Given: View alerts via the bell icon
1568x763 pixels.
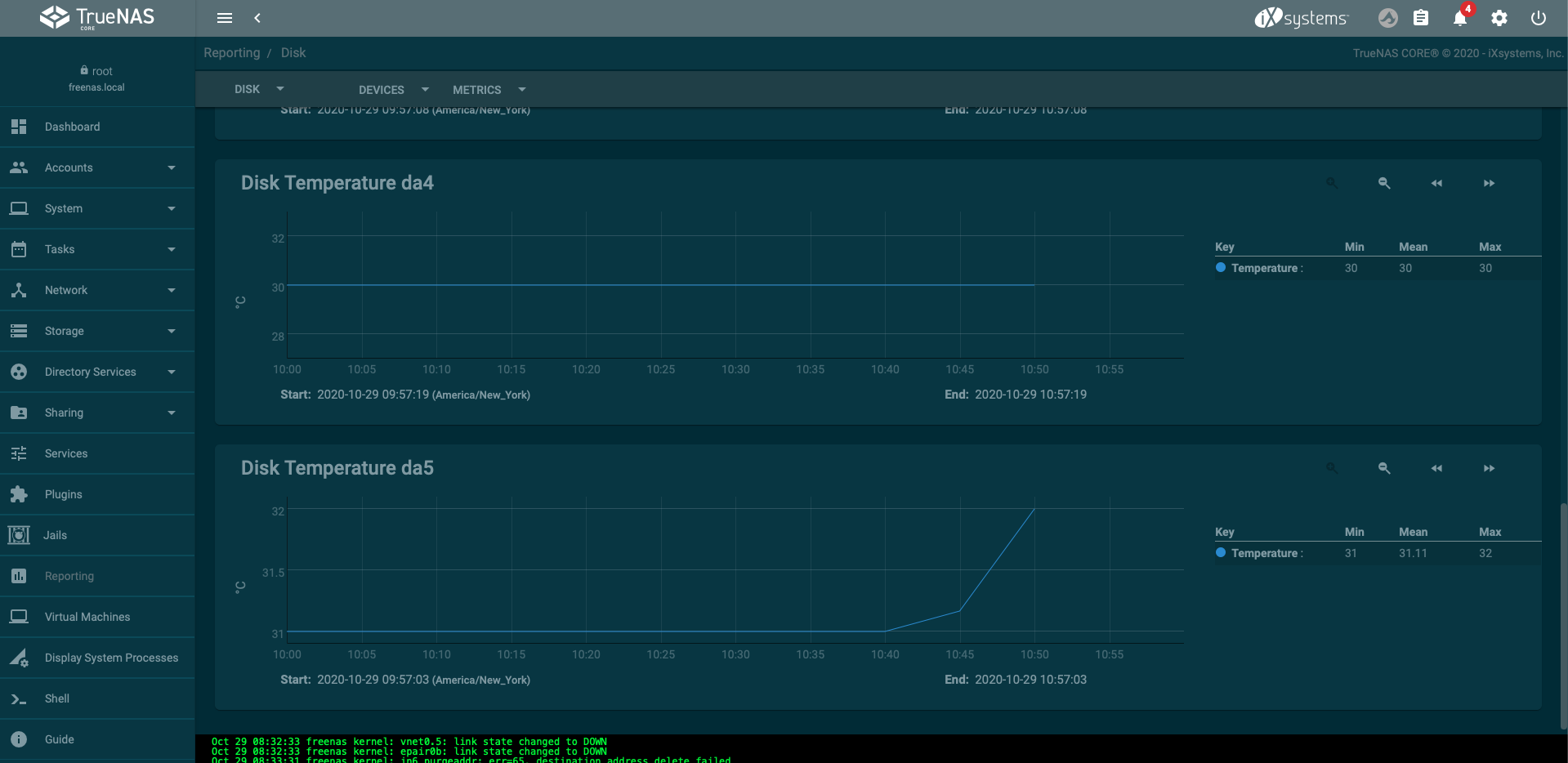Looking at the screenshot, I should click(x=1459, y=19).
